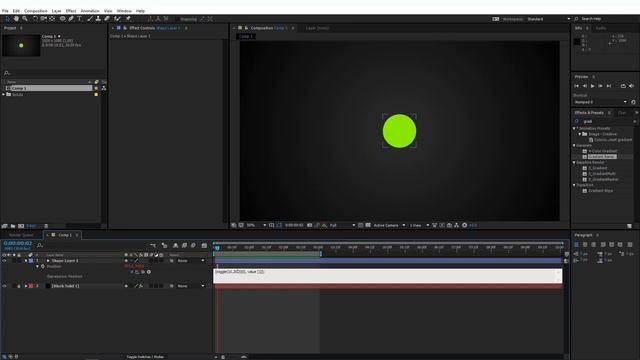Select the Rotation tool

[35, 19]
